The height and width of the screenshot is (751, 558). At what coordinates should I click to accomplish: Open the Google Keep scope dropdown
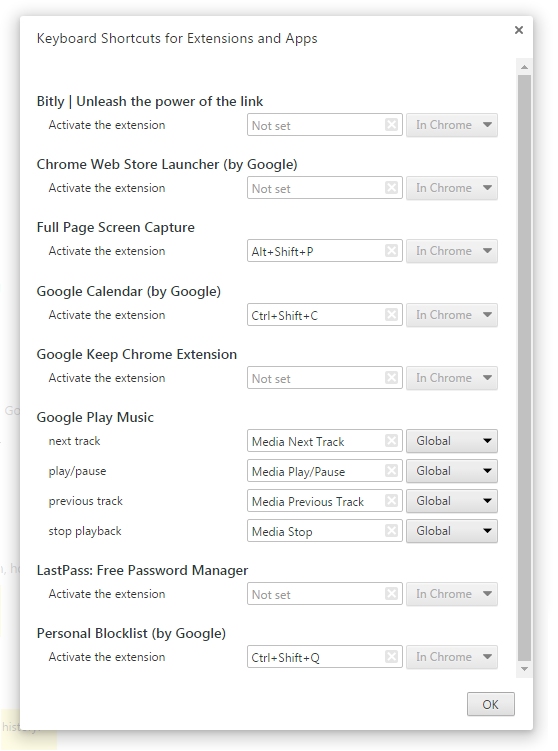452,378
